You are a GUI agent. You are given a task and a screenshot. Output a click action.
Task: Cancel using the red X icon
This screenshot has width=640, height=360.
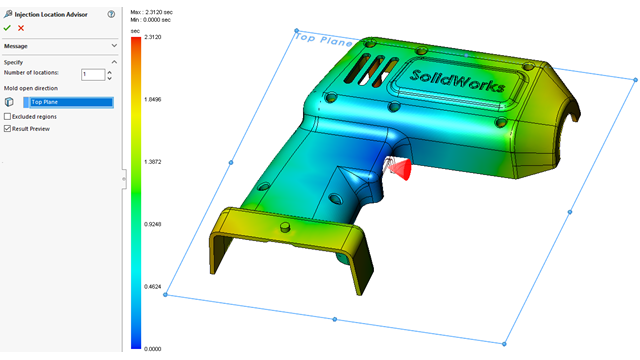pos(21,28)
